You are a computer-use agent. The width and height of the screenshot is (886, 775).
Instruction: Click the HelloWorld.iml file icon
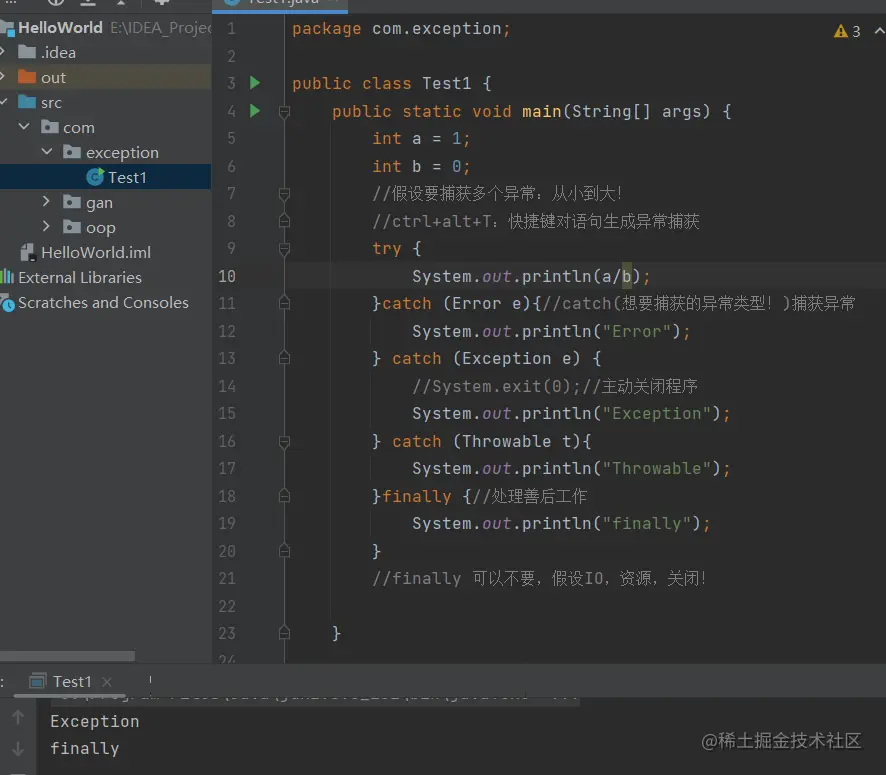(x=28, y=252)
